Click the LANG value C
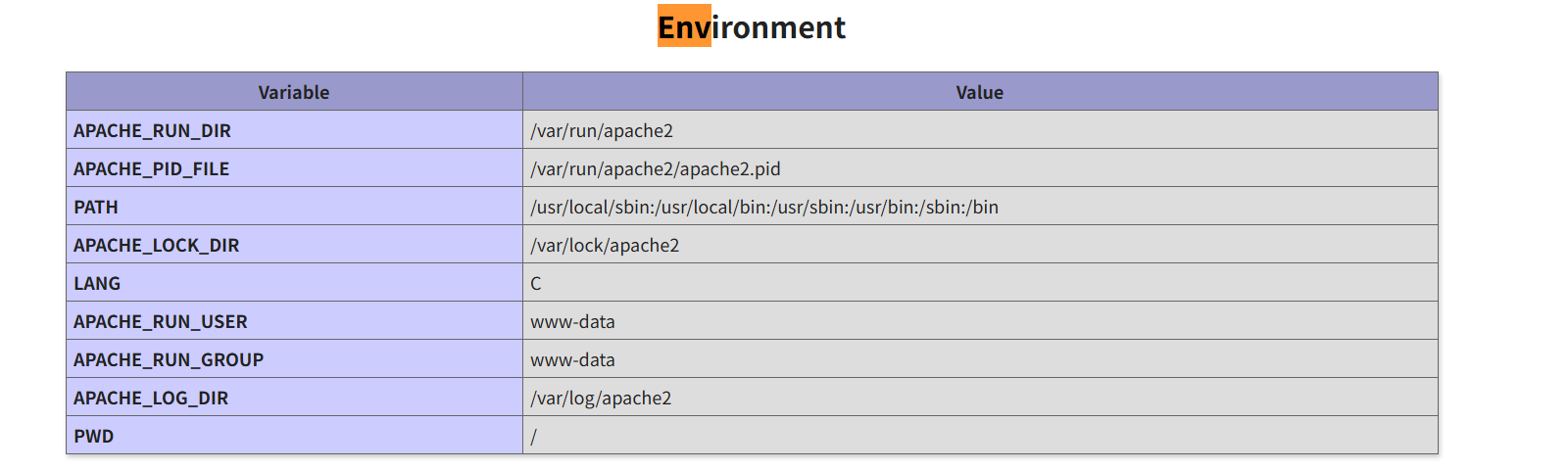This screenshot has width=1568, height=470. 536,283
